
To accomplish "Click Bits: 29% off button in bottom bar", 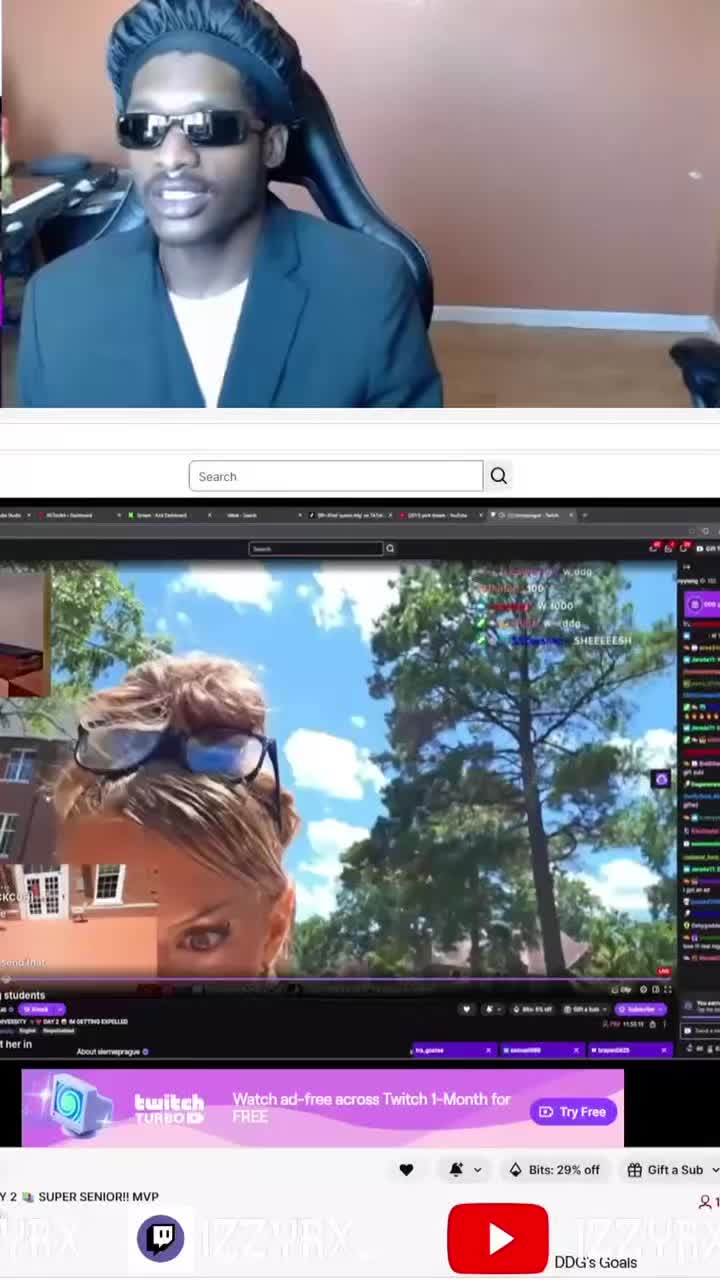I will pos(555,1170).
